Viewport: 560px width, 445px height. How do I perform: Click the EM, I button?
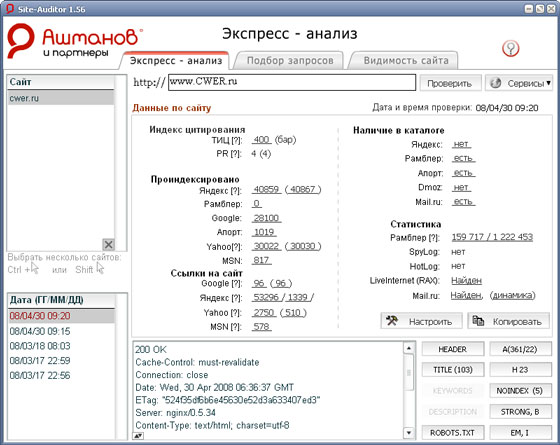point(520,432)
